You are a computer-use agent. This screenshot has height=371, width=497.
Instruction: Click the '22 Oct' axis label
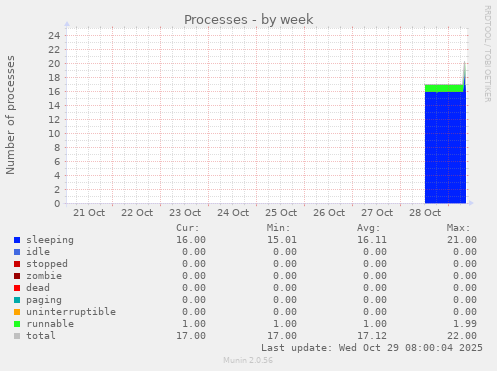click(137, 213)
